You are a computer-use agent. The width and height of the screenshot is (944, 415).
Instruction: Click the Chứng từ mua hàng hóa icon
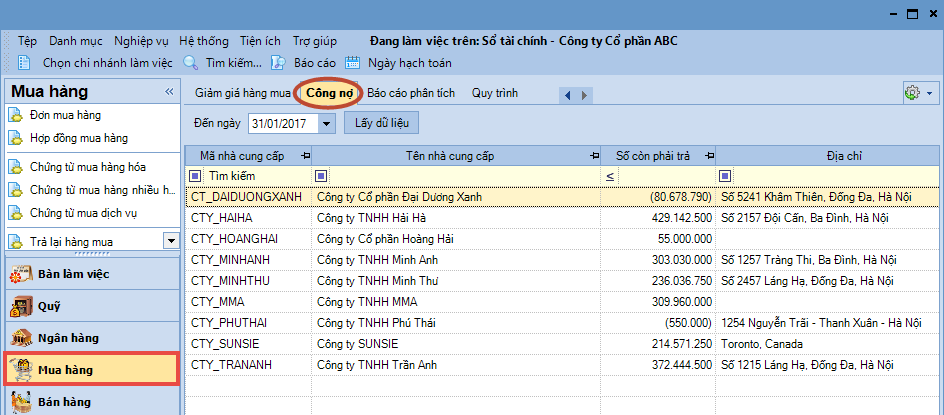tap(16, 167)
